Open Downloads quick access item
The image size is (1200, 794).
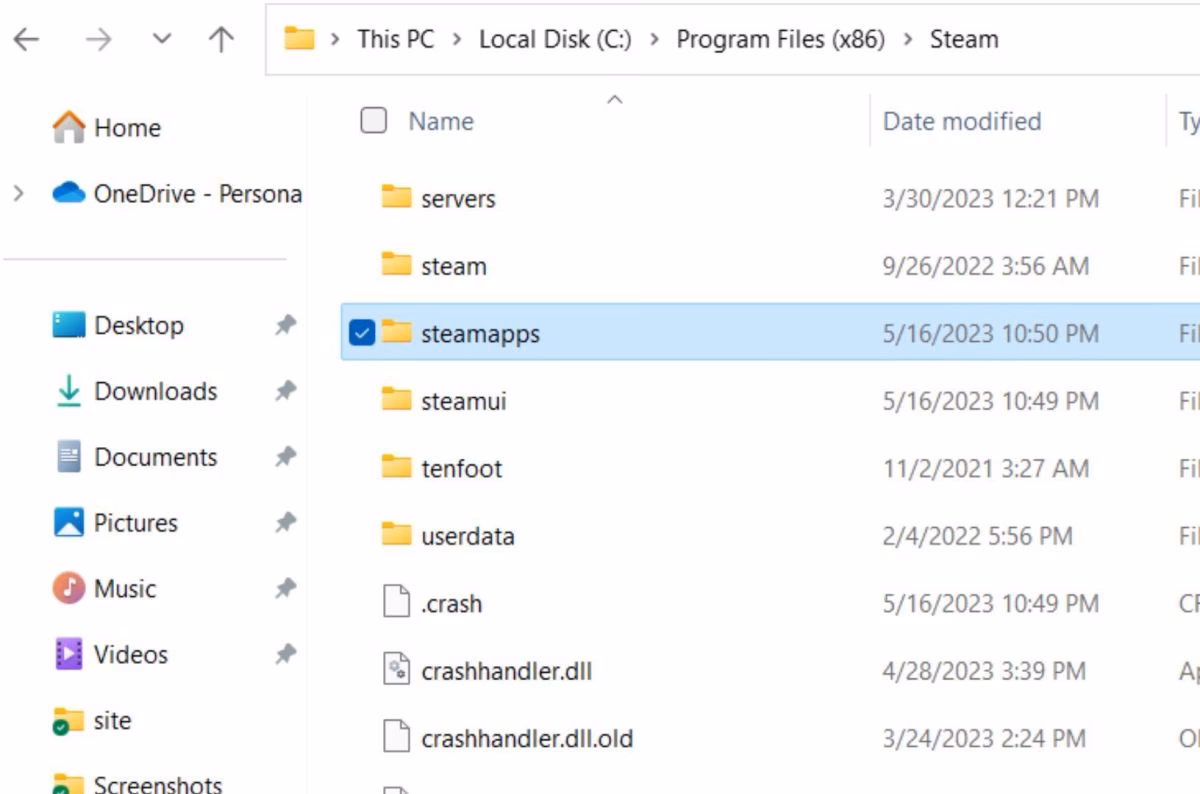pyautogui.click(x=155, y=391)
